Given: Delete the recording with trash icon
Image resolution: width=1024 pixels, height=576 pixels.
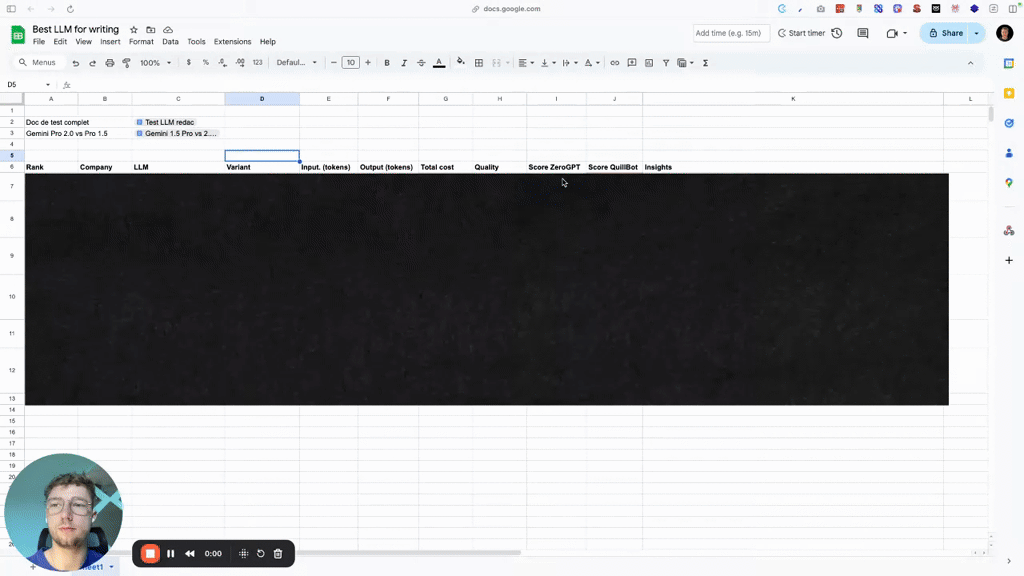Looking at the screenshot, I should [x=278, y=554].
